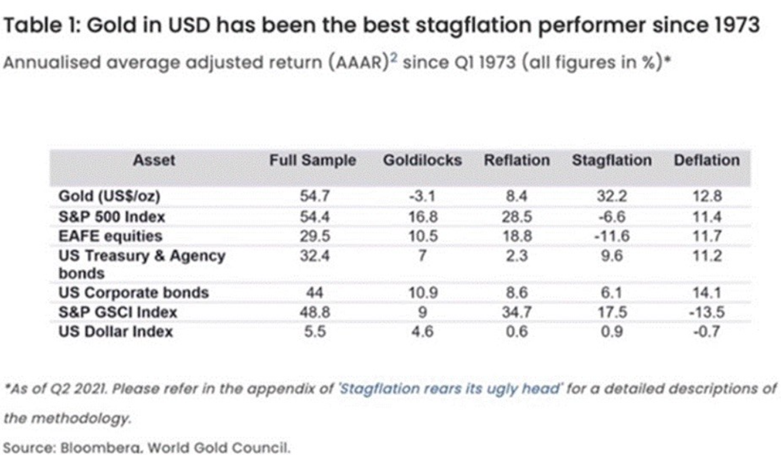
Task: Click the Goldilocks column header
Action: pos(419,160)
